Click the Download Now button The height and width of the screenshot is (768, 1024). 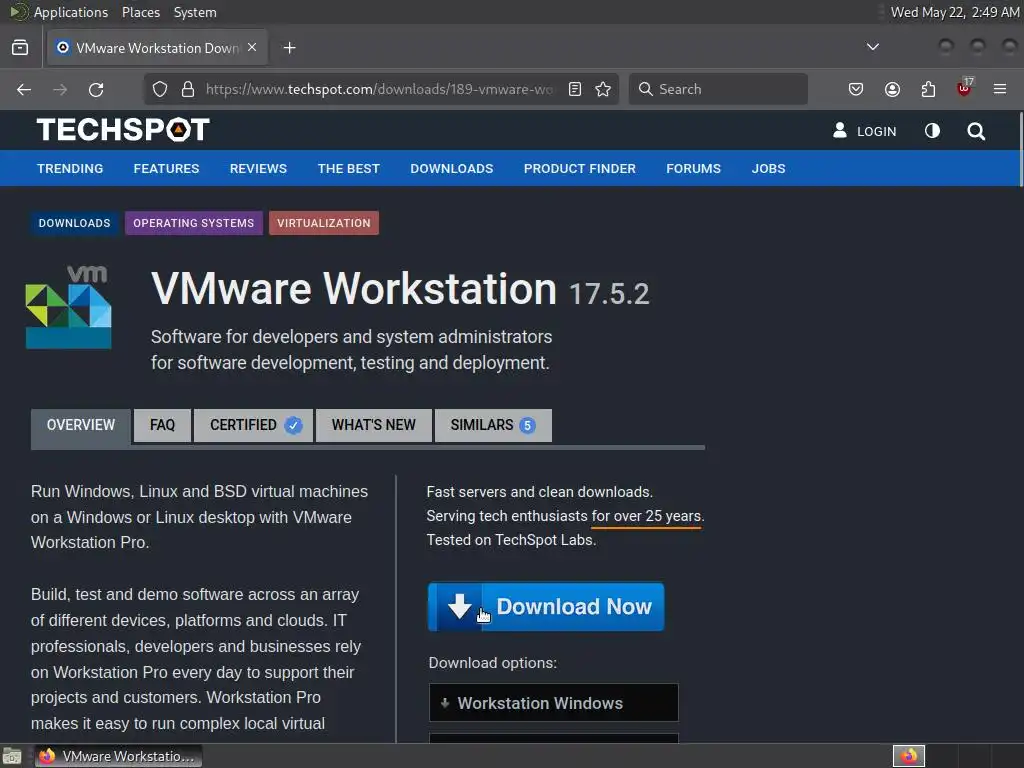click(546, 607)
